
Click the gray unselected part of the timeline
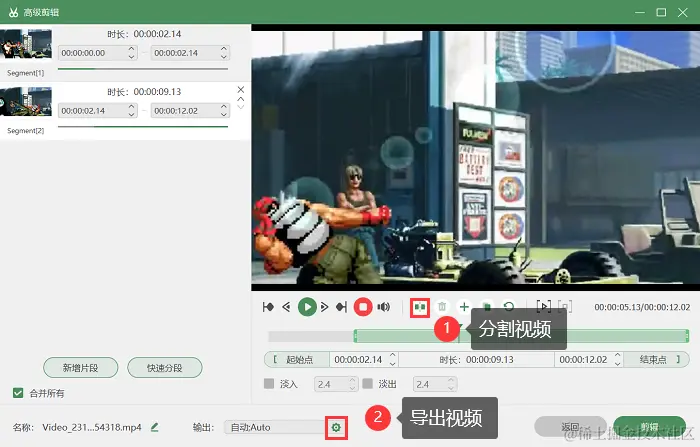tap(311, 336)
